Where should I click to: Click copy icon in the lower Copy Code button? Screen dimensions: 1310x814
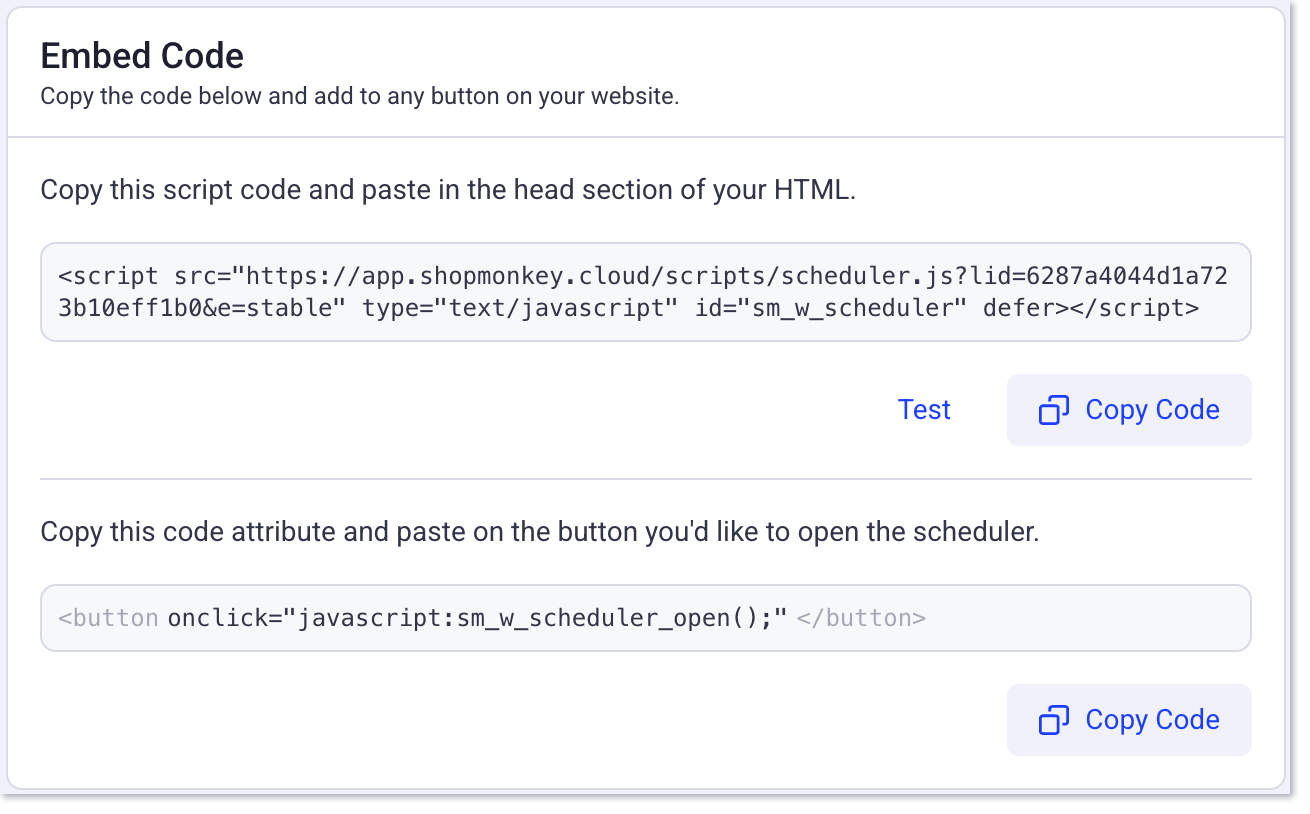coord(1054,720)
